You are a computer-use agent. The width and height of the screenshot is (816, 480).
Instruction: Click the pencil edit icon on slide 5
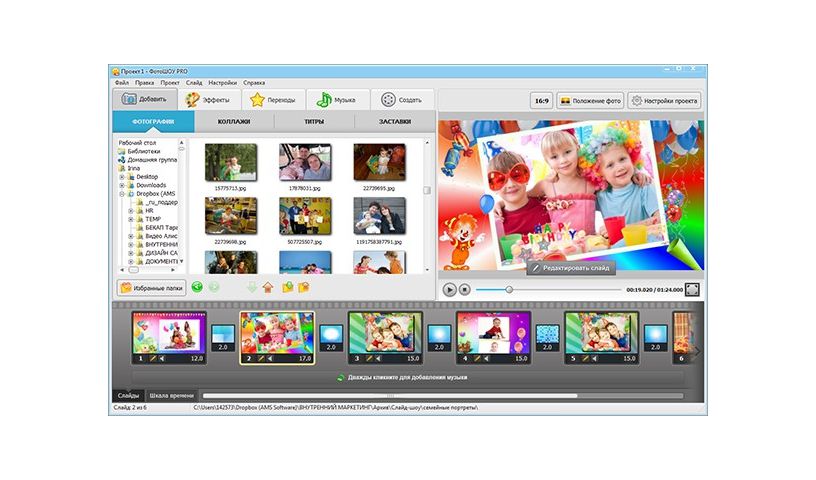tap(586, 359)
